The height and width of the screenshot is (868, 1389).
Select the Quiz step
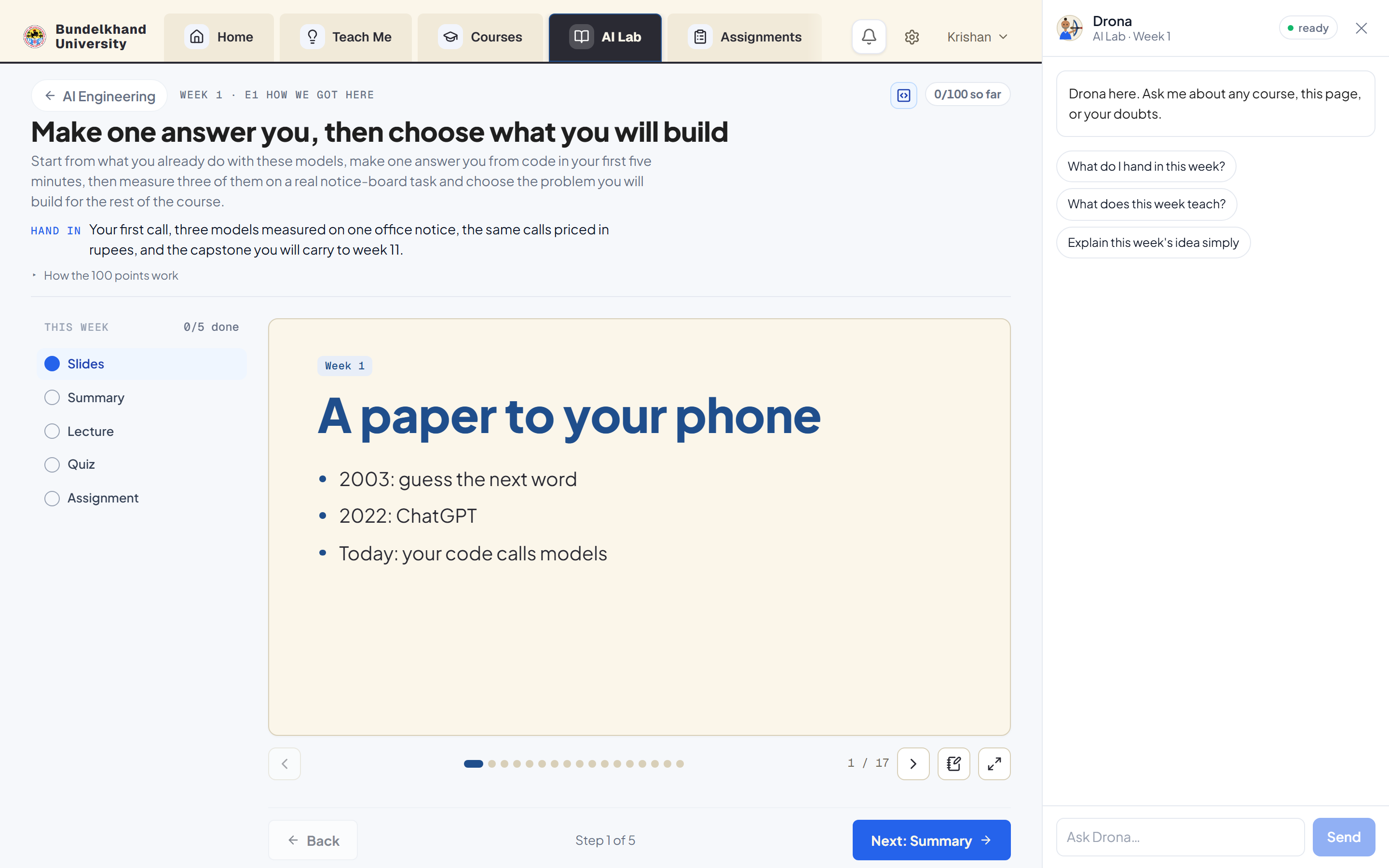click(x=142, y=464)
